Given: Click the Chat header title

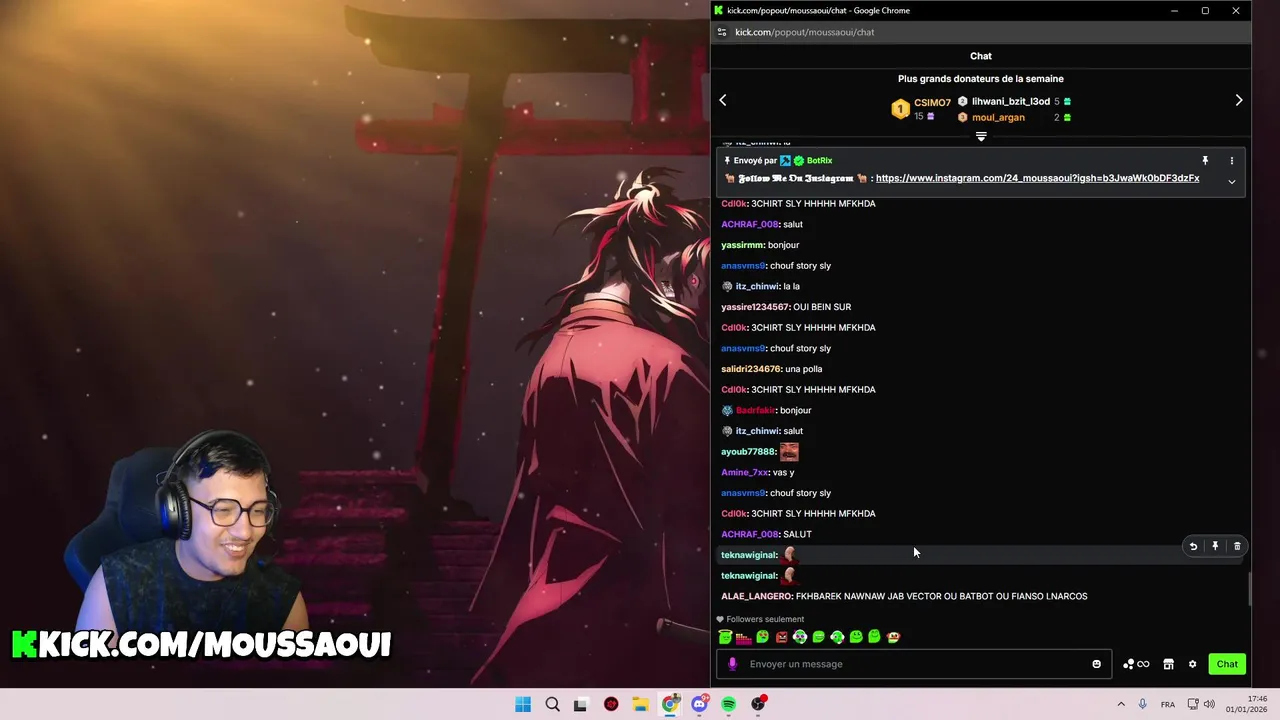Looking at the screenshot, I should click(x=981, y=56).
